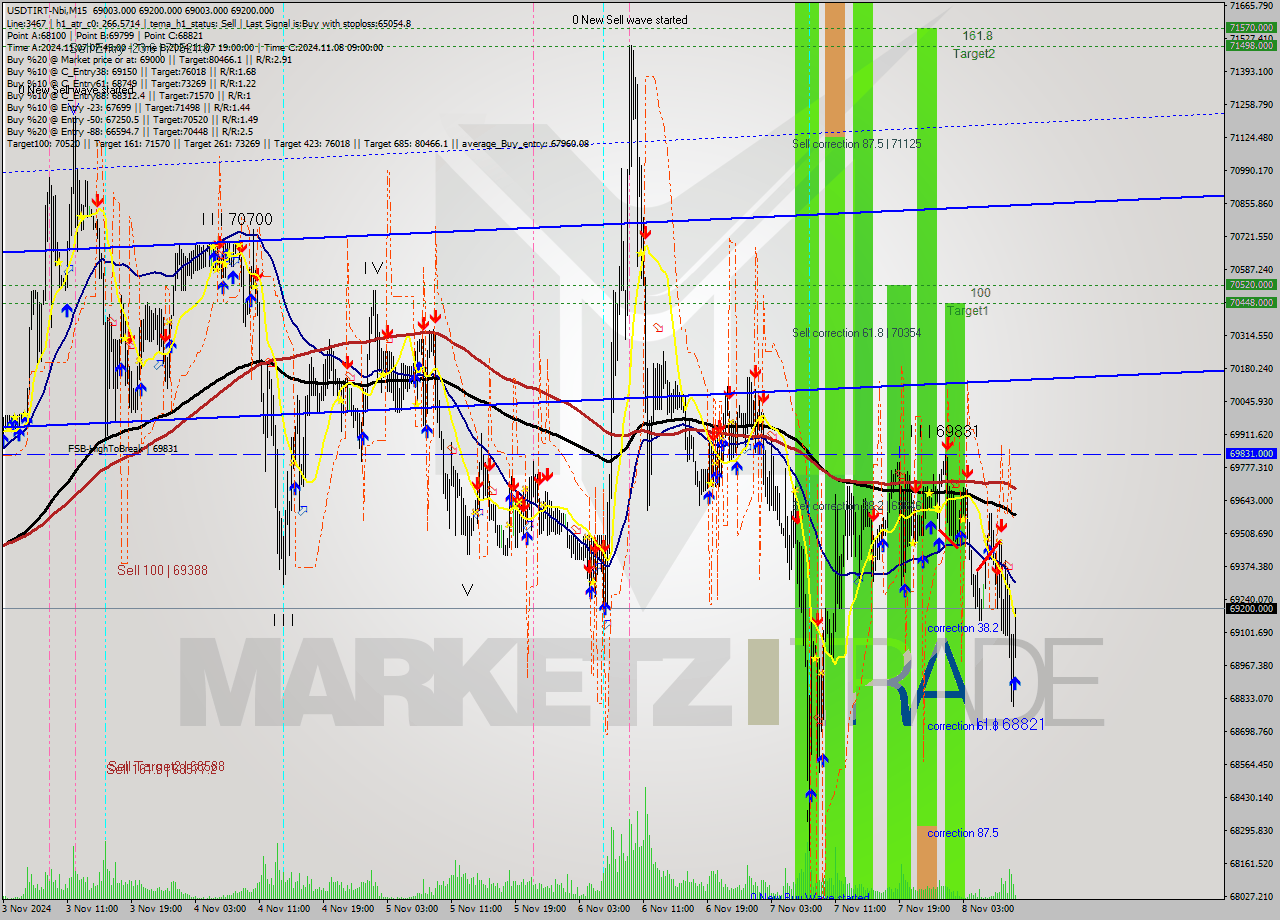1280x920 pixels.
Task: Select the 'I I | 70700' wave label
Action: coord(236,219)
